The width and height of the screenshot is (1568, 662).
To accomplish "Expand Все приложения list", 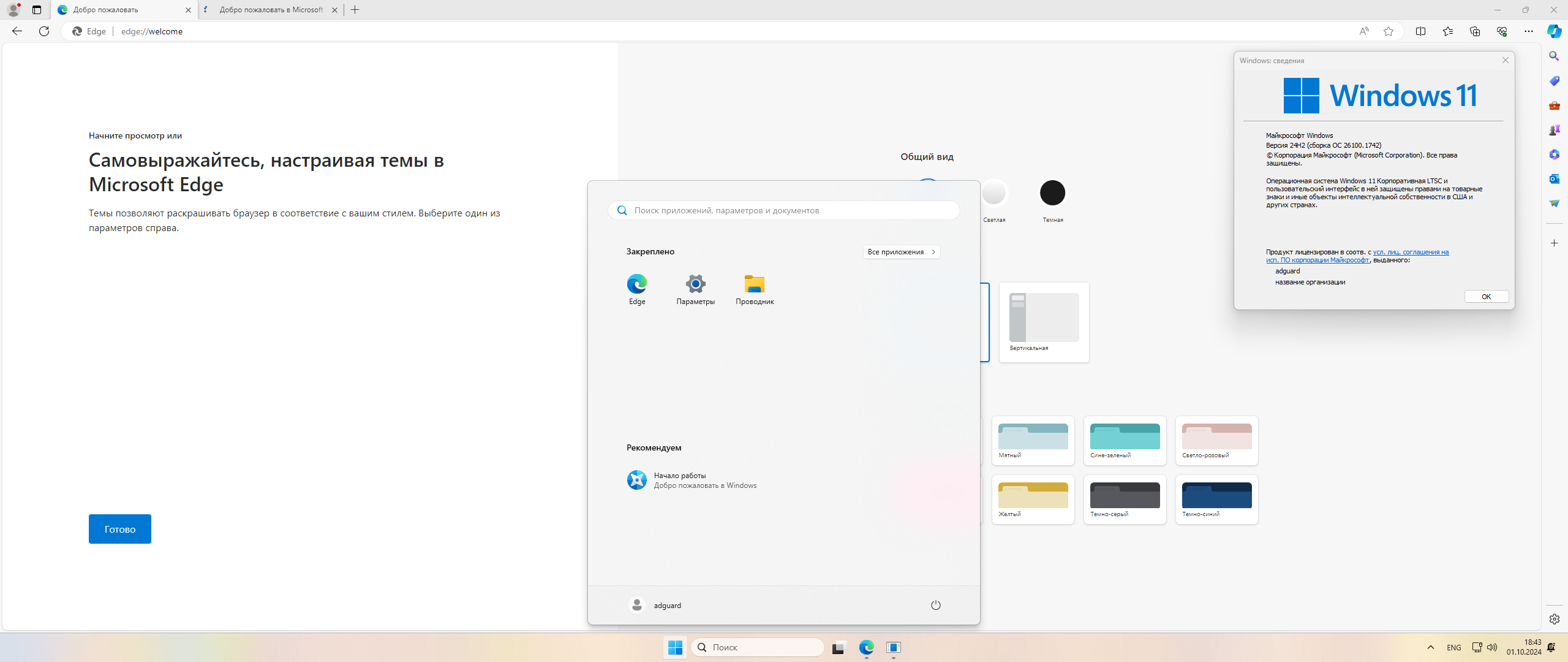I will click(901, 252).
